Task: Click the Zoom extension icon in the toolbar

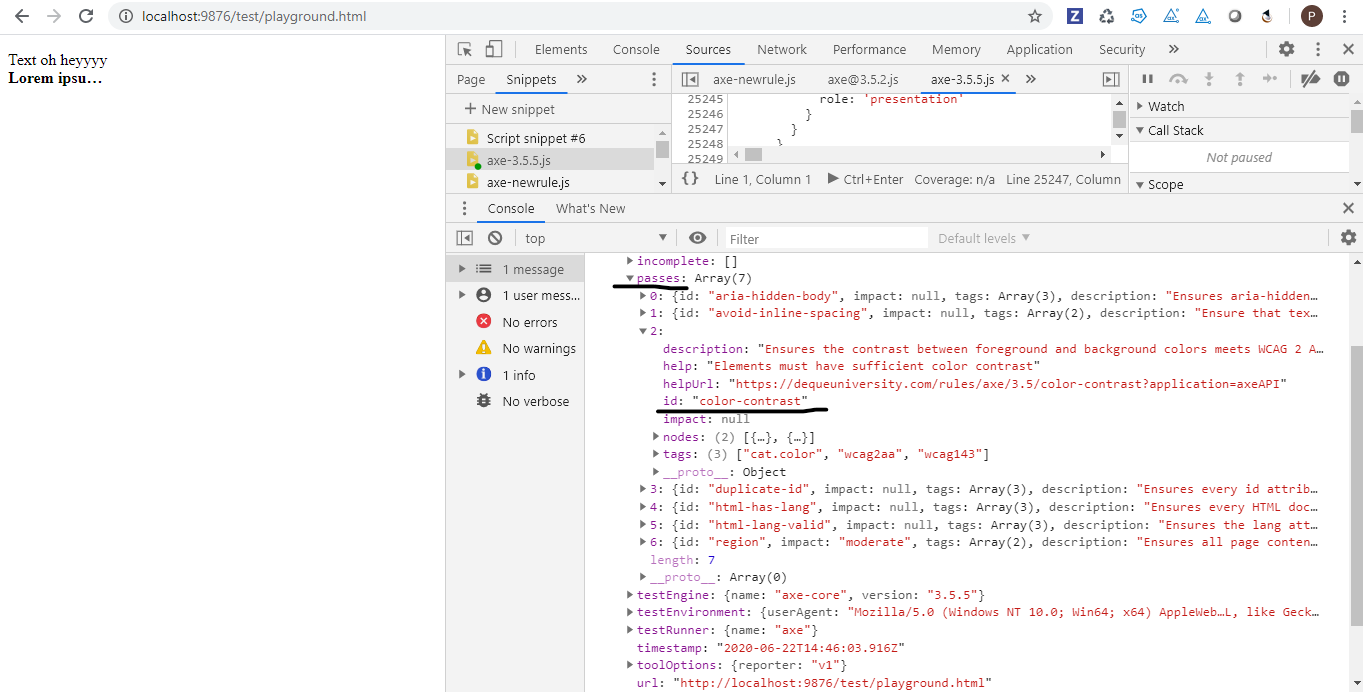Action: point(1074,16)
